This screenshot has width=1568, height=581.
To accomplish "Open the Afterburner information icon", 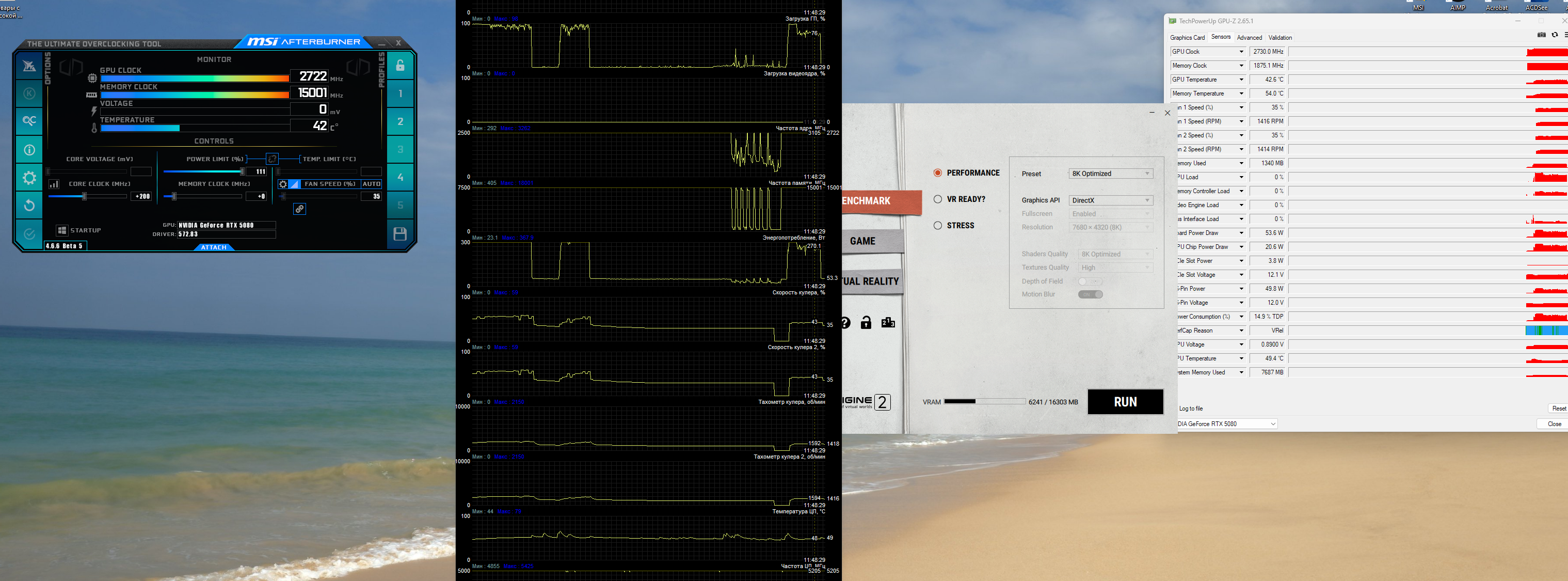I will click(29, 150).
